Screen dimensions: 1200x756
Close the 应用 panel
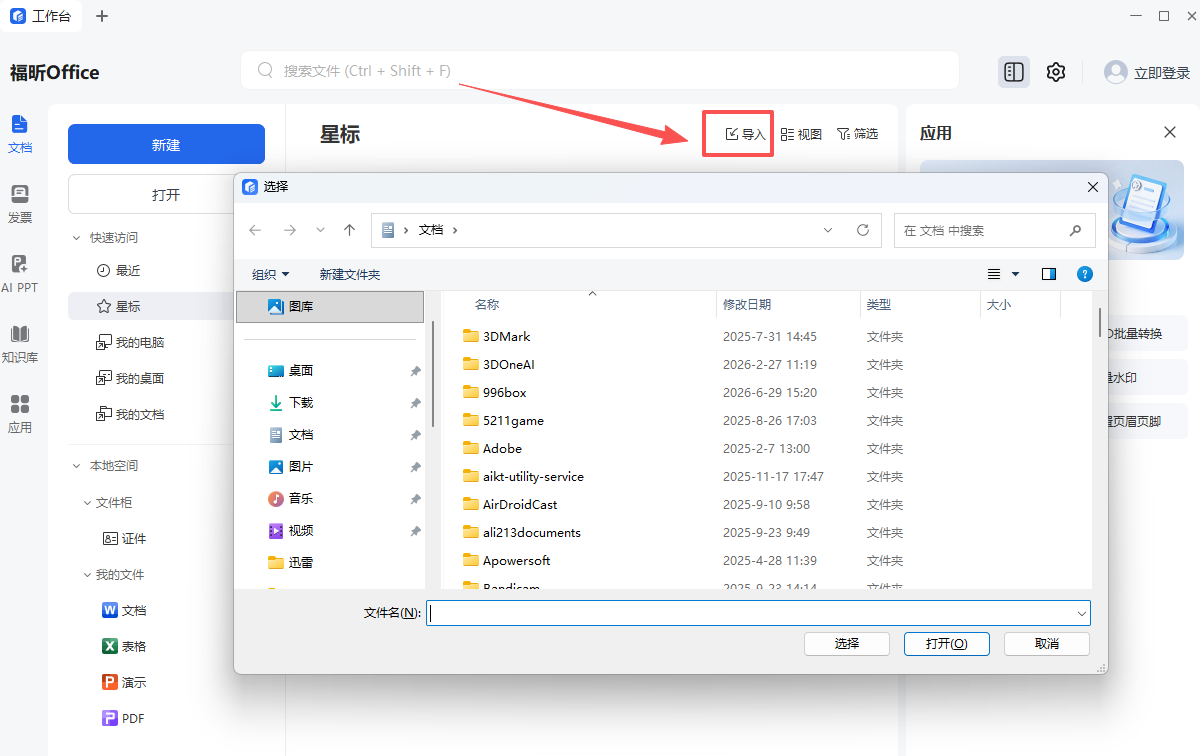point(1170,132)
